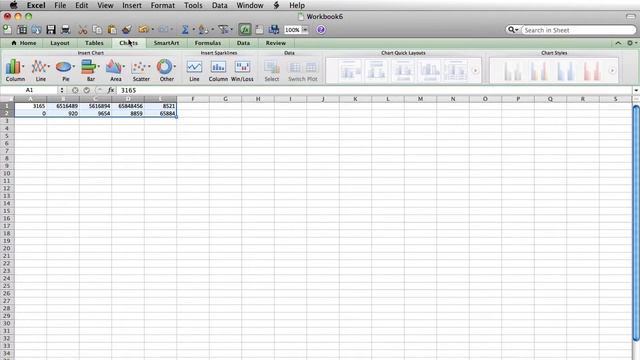Screen dimensions: 640x360
Task: Select cell containing 65848456
Action: (x=128, y=106)
